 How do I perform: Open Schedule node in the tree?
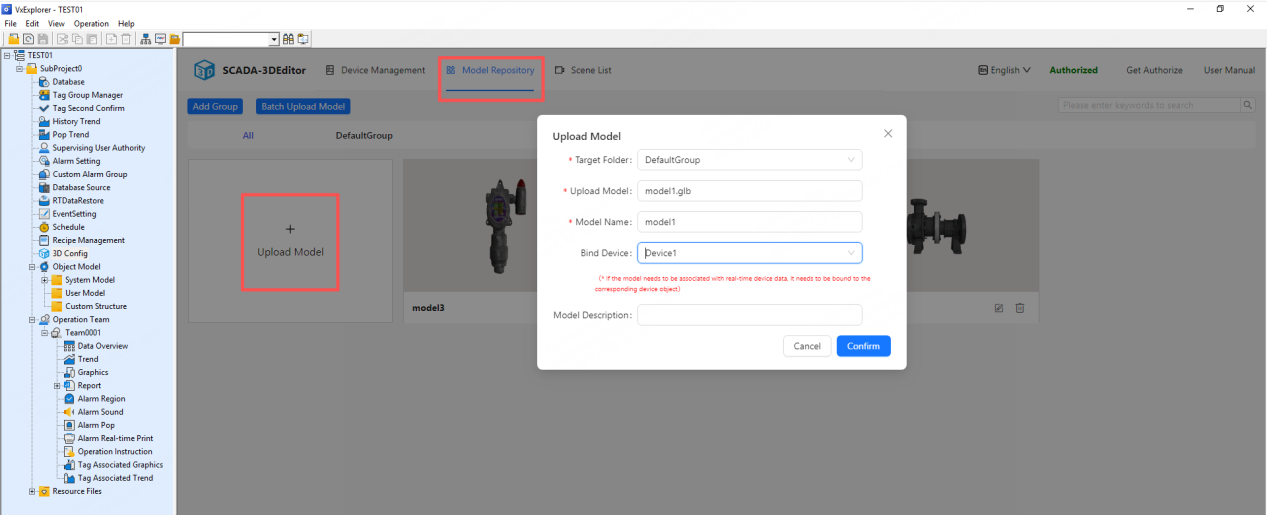pyautogui.click(x=68, y=227)
